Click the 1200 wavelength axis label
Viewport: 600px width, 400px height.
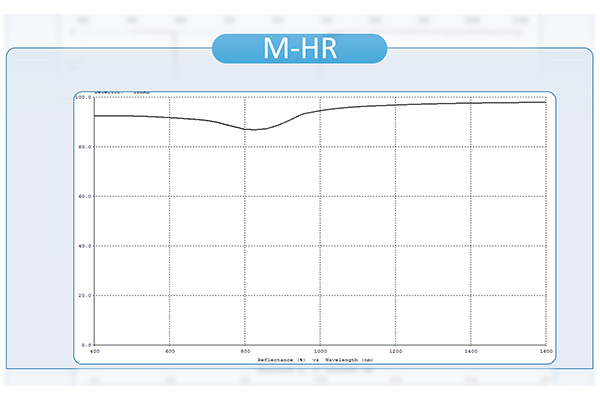(395, 351)
